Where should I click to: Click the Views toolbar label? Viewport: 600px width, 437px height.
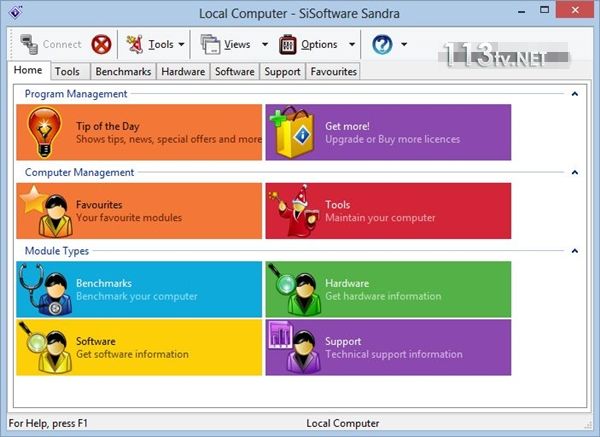click(x=237, y=44)
